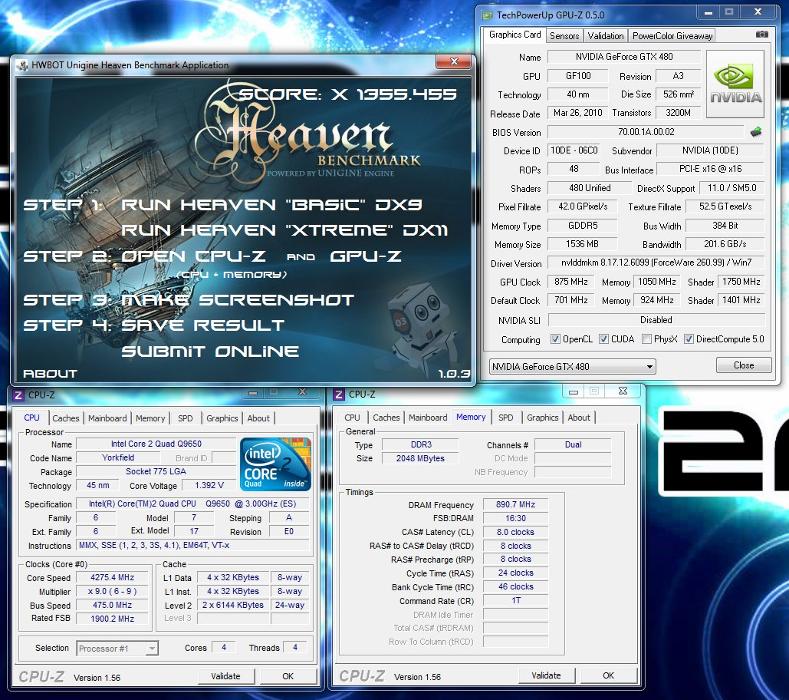The image size is (789, 700).
Task: Click the Driver Version field
Action: 656,263
